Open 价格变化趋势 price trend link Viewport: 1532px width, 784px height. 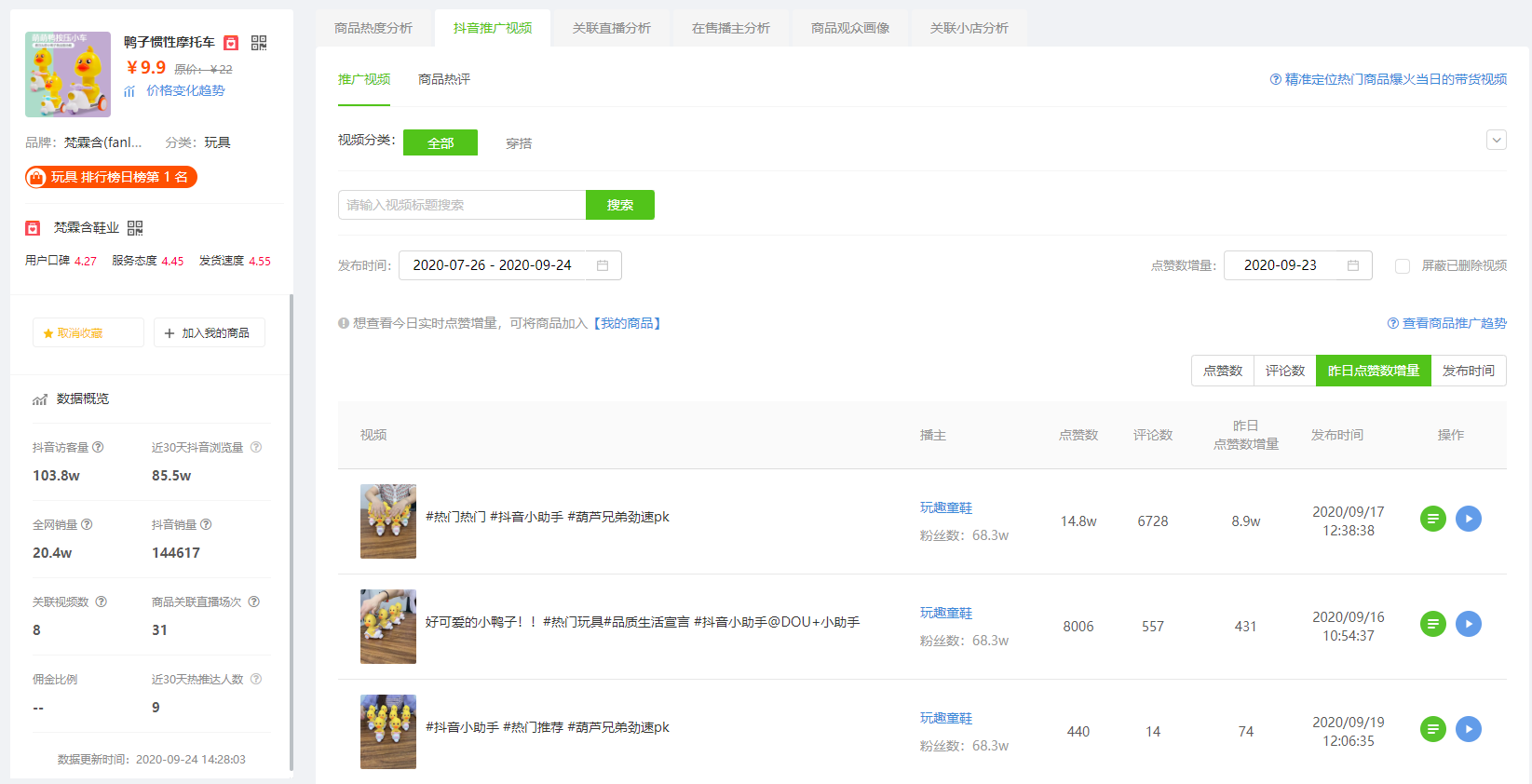coord(185,90)
